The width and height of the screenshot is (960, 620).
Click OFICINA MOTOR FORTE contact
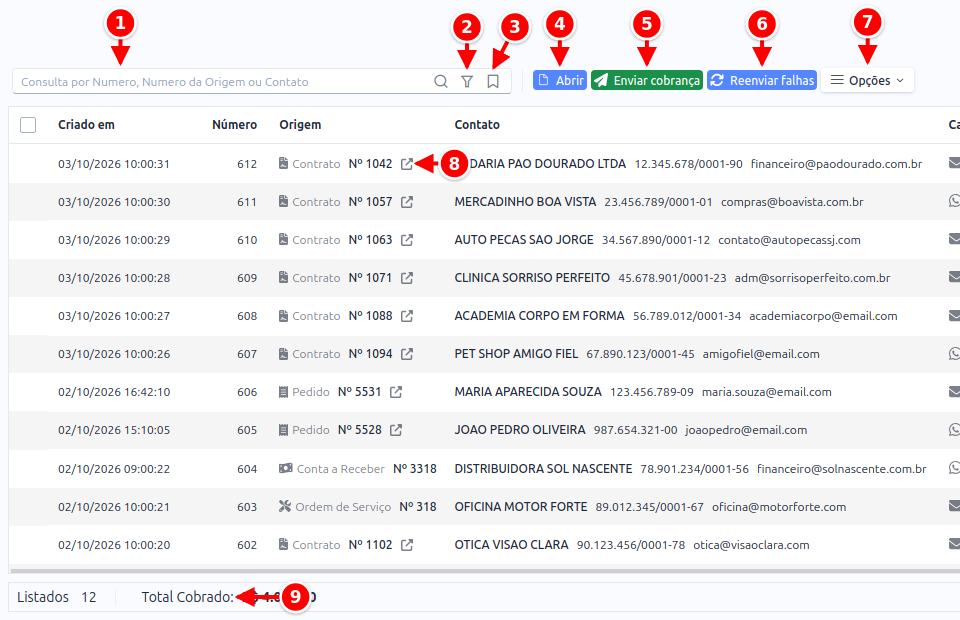point(520,507)
